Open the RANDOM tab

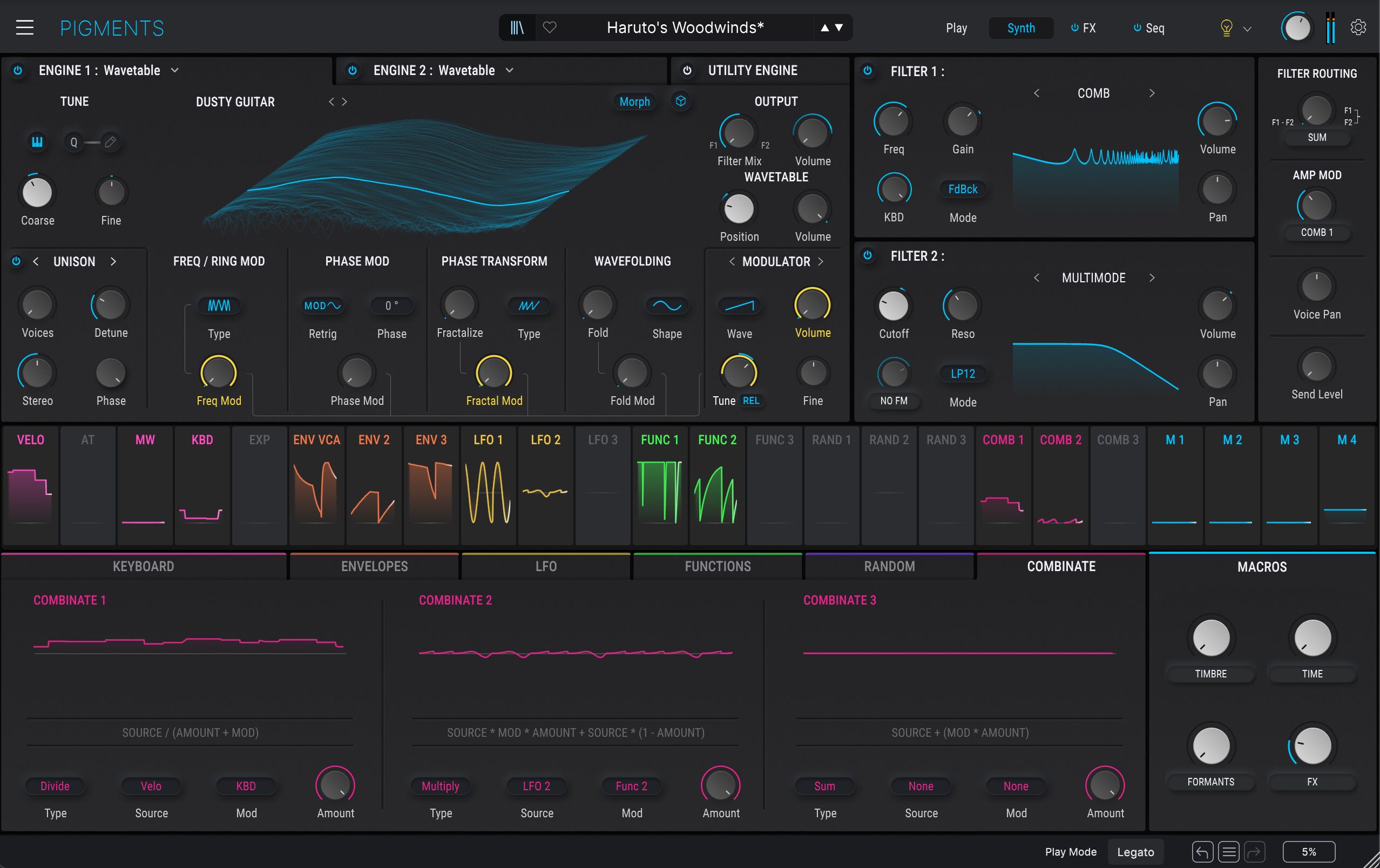(889, 566)
